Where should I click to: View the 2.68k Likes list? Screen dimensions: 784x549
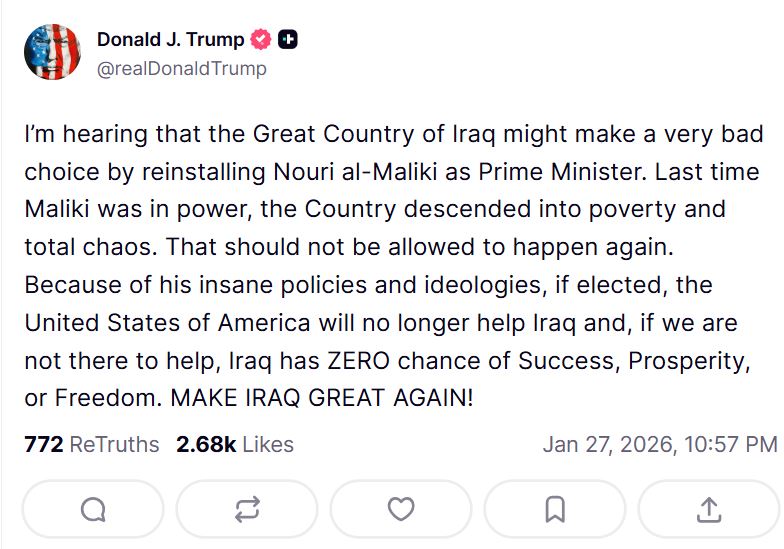tap(235, 444)
